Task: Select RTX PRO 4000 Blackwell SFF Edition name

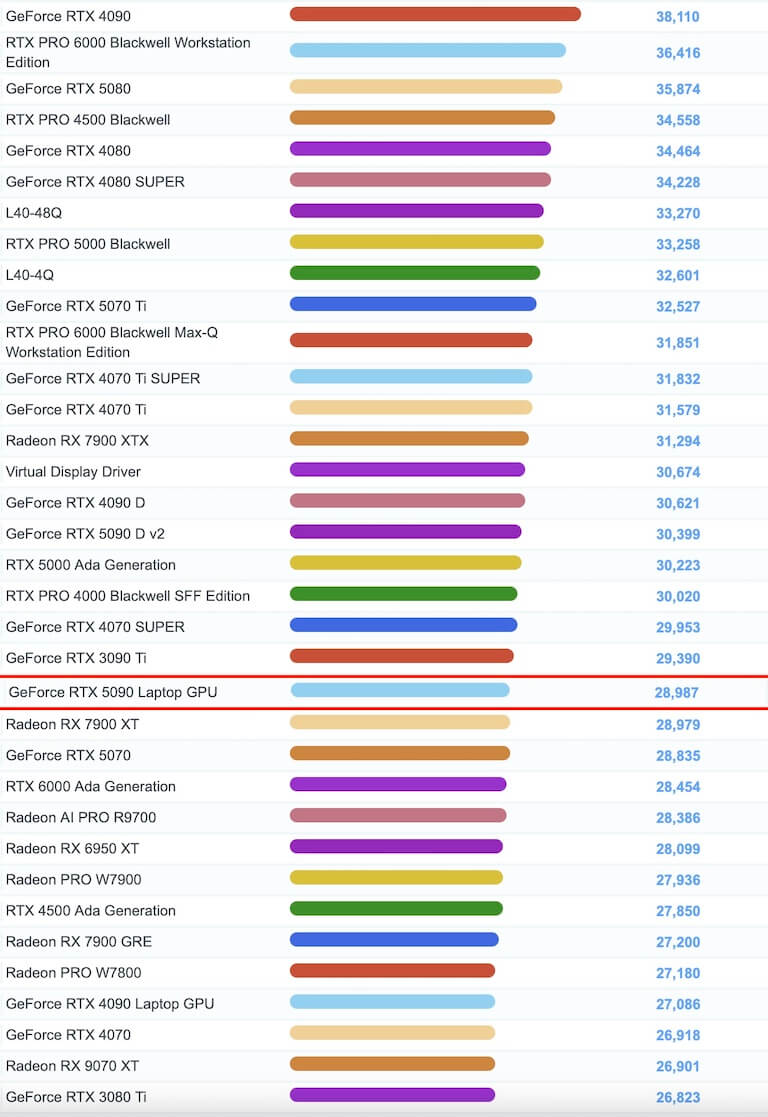Action: point(128,596)
